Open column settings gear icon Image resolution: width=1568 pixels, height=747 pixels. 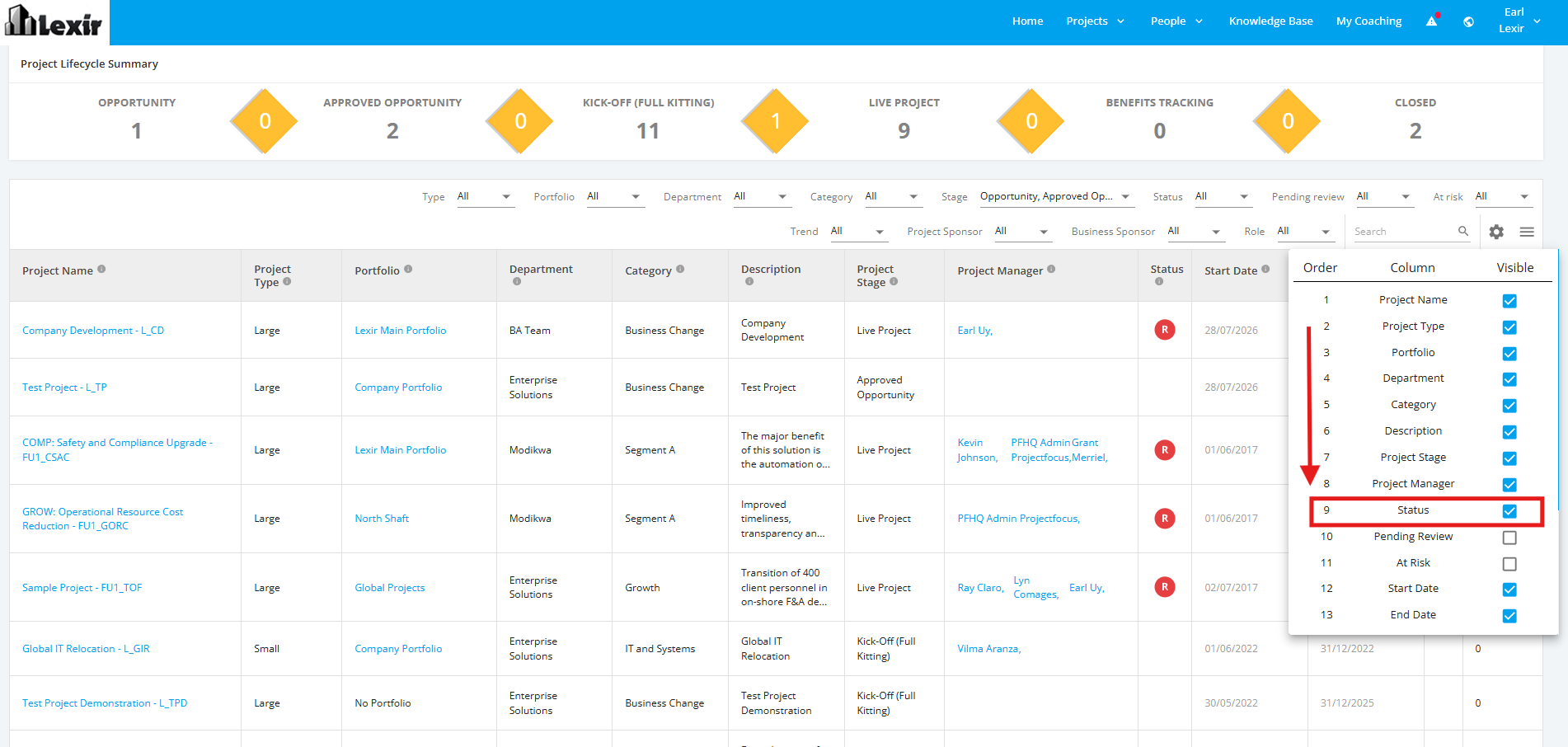tap(1496, 232)
